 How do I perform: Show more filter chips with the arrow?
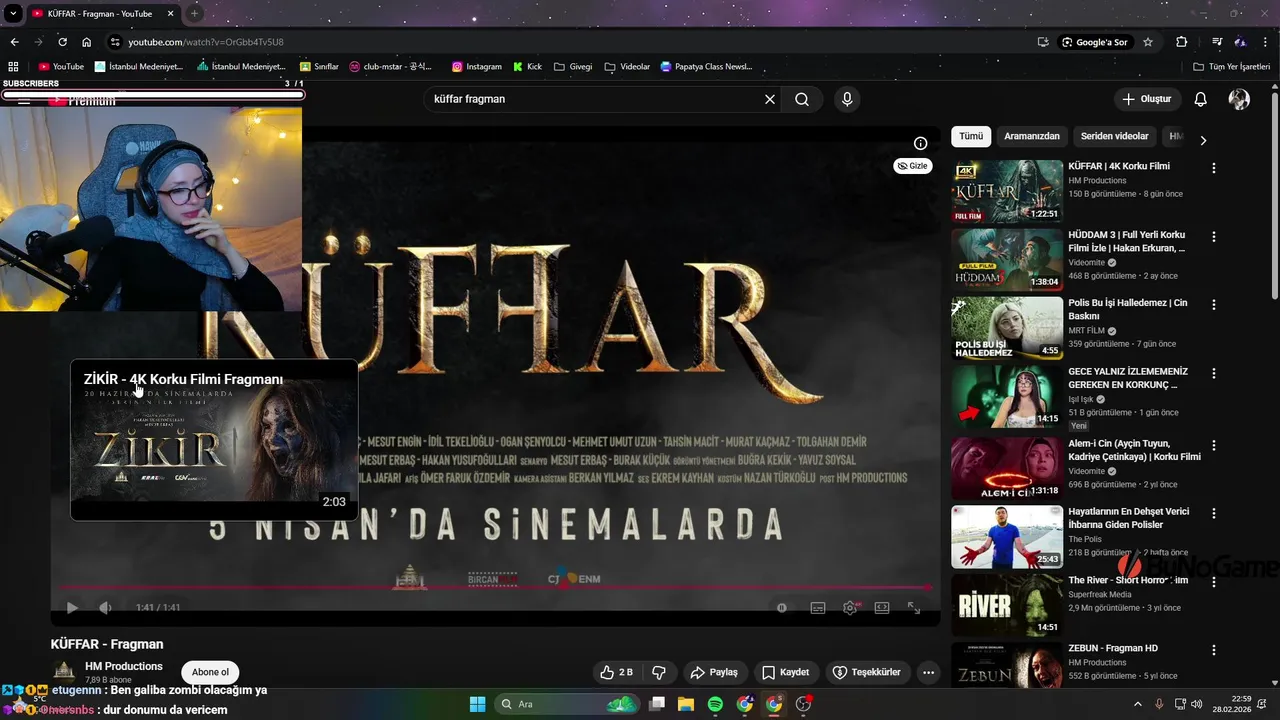coord(1203,140)
